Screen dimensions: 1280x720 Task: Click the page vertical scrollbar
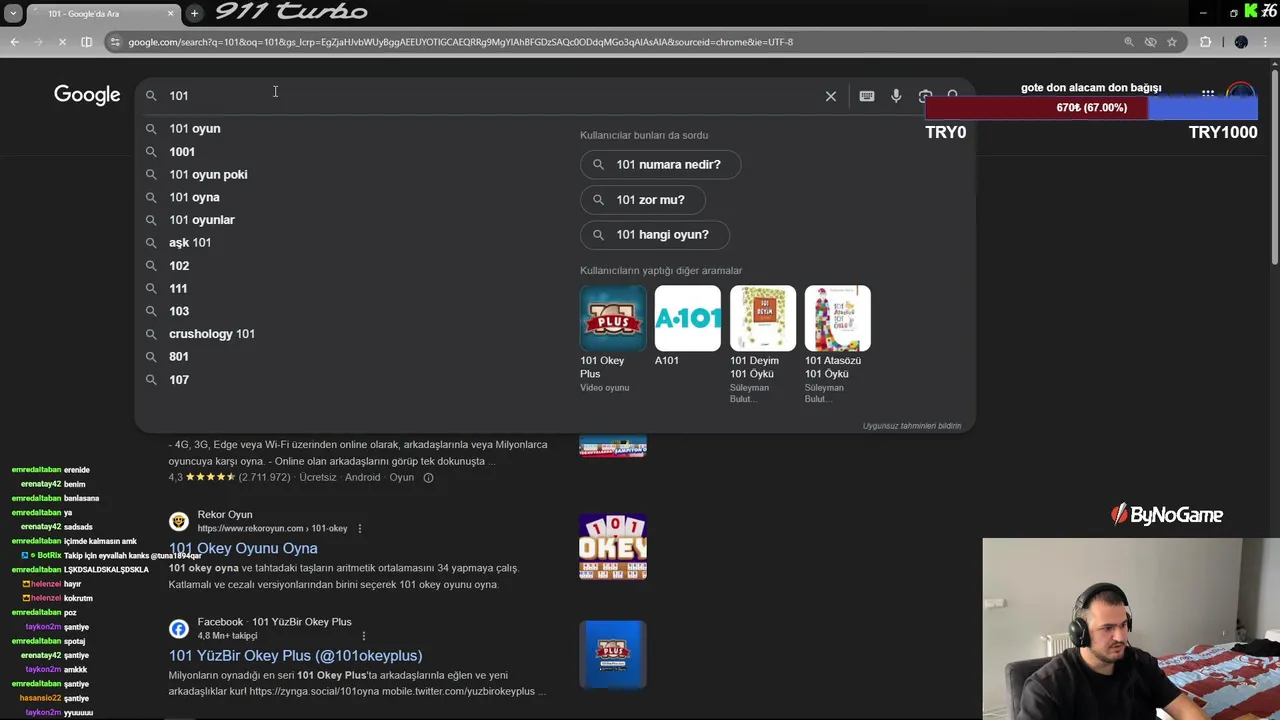pos(1274,170)
